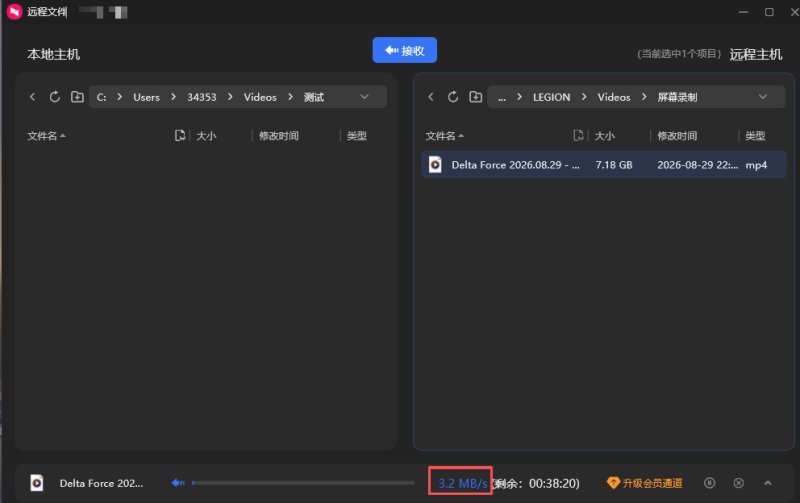Cancel the Delta Force file transfer
The width and height of the screenshot is (800, 503).
point(738,483)
